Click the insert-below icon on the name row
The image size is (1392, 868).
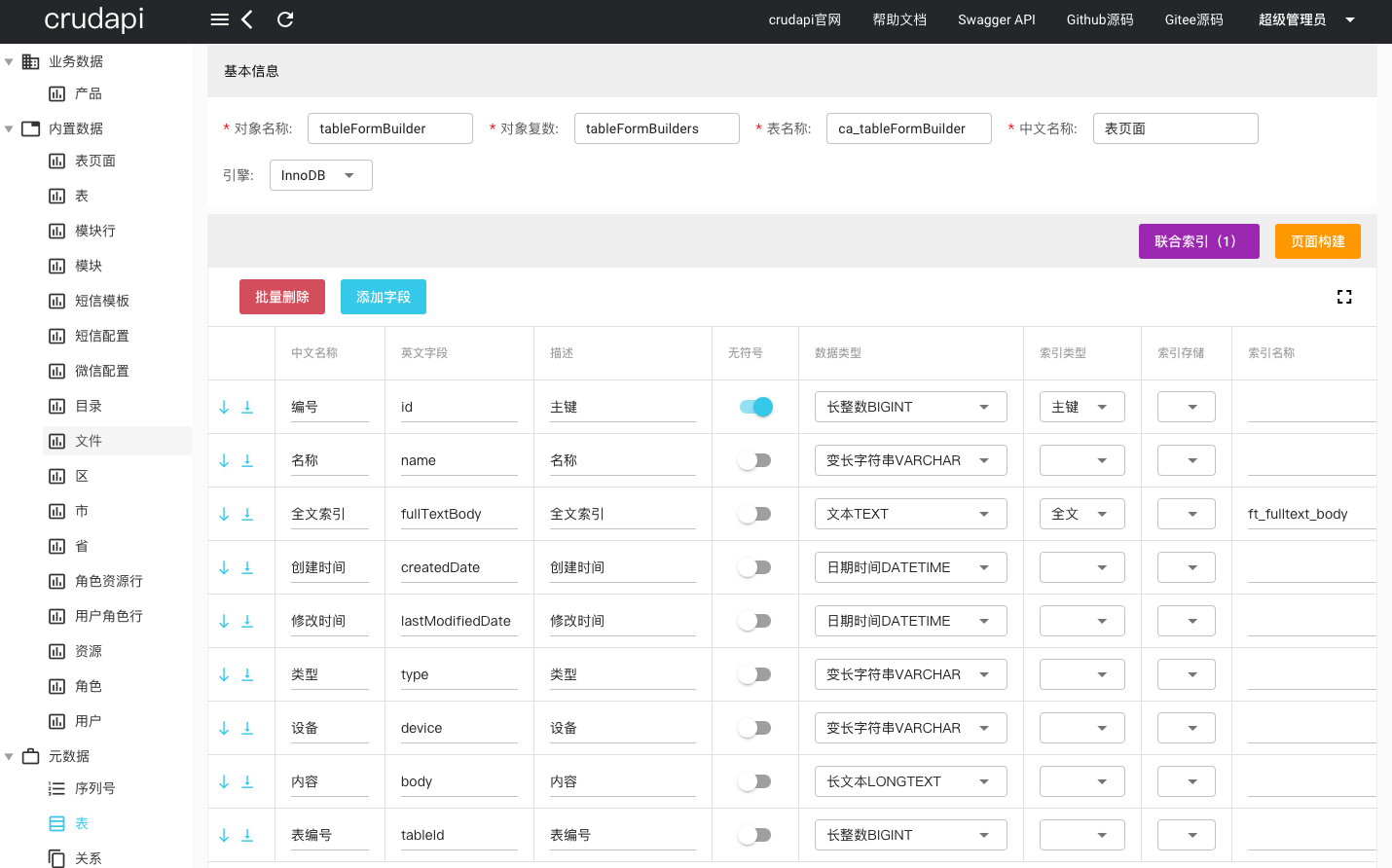[x=247, y=459]
